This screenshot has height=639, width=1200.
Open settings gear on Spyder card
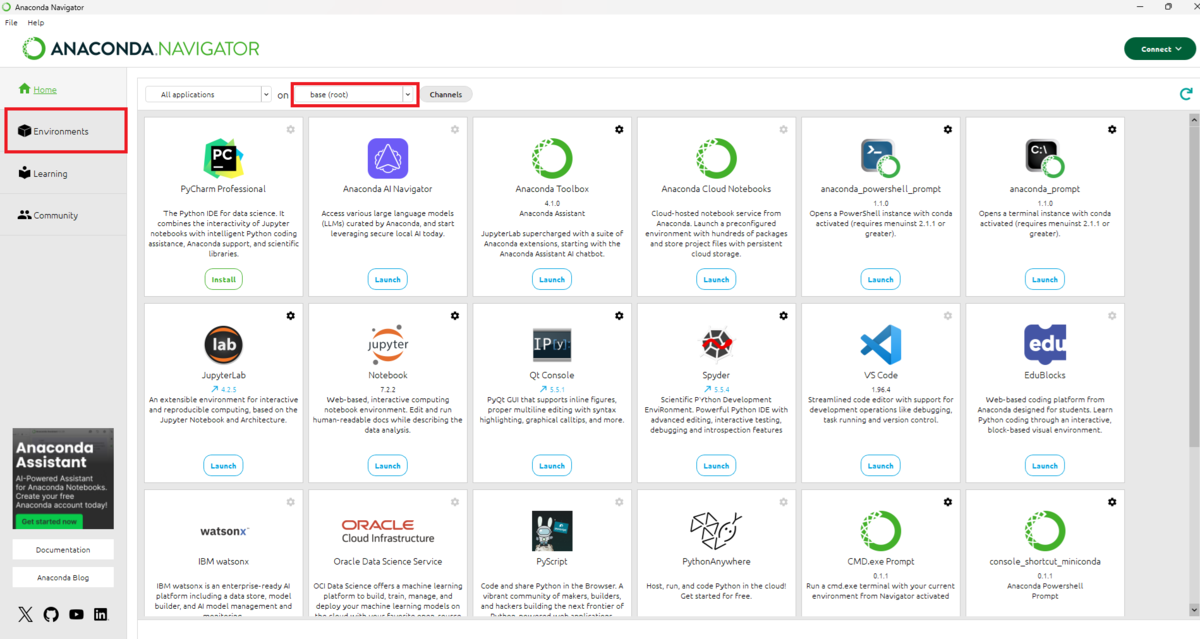(x=783, y=316)
